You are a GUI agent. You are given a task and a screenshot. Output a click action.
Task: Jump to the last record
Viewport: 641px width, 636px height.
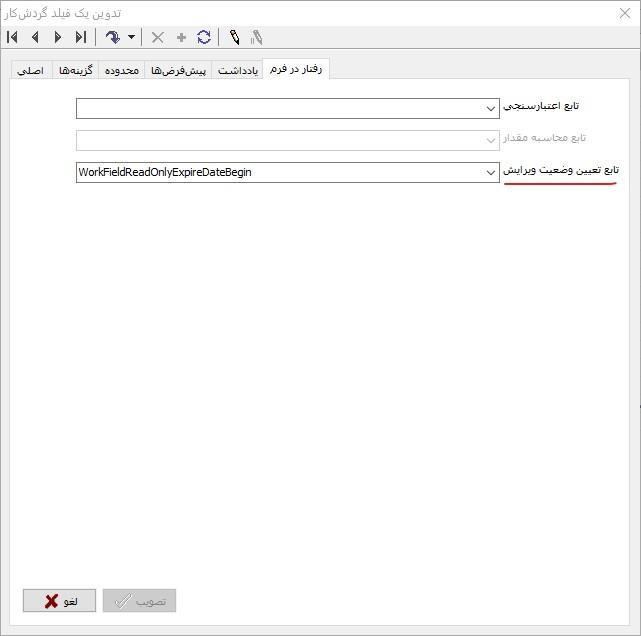80,38
